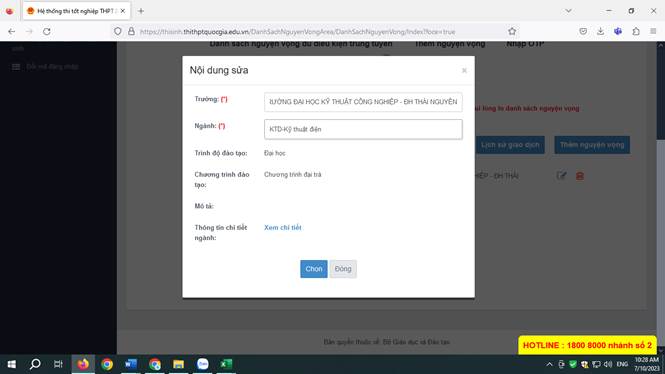Open Task View on the taskbar
This screenshot has width=665, height=374.
pos(58,364)
